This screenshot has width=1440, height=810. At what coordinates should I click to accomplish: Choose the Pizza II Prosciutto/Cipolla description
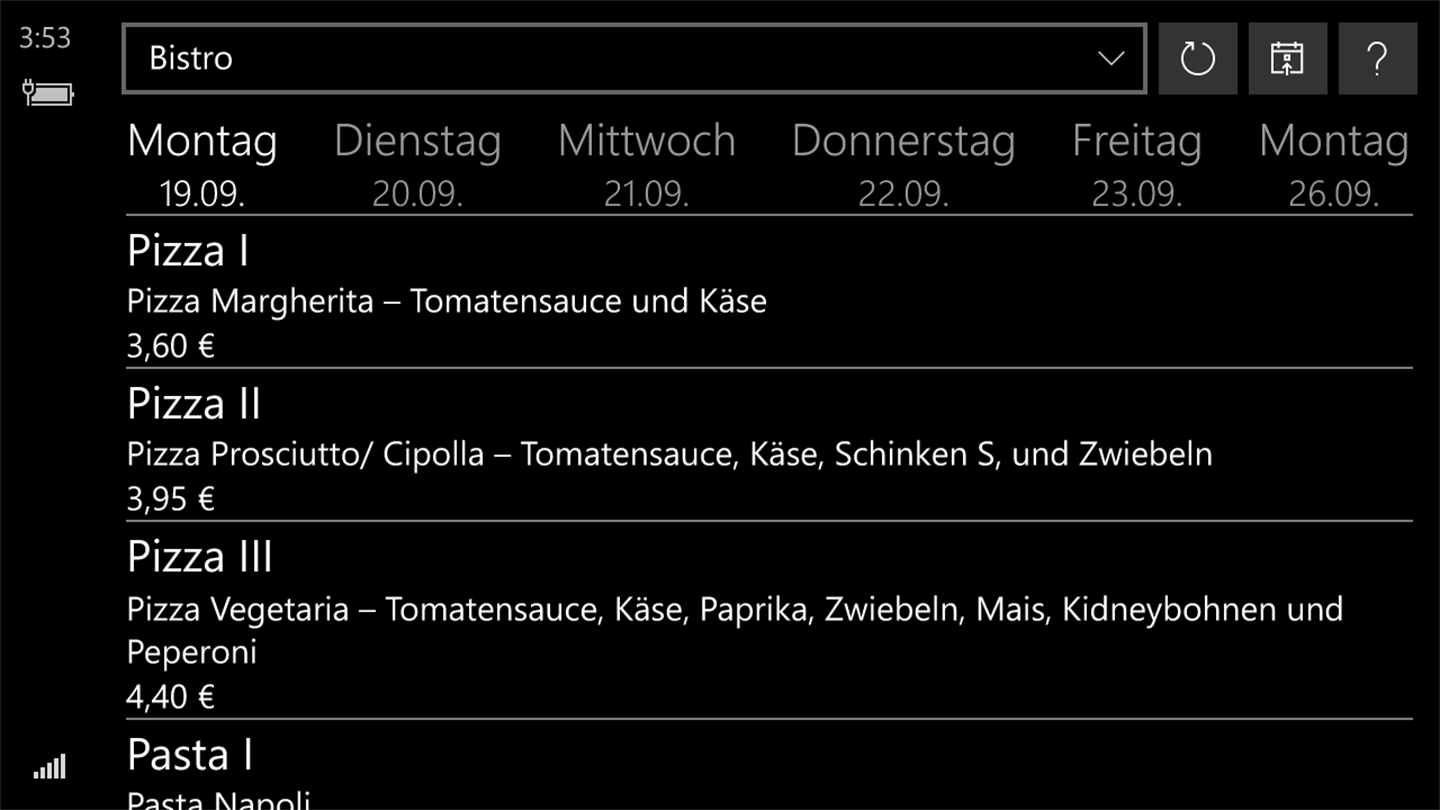(669, 454)
